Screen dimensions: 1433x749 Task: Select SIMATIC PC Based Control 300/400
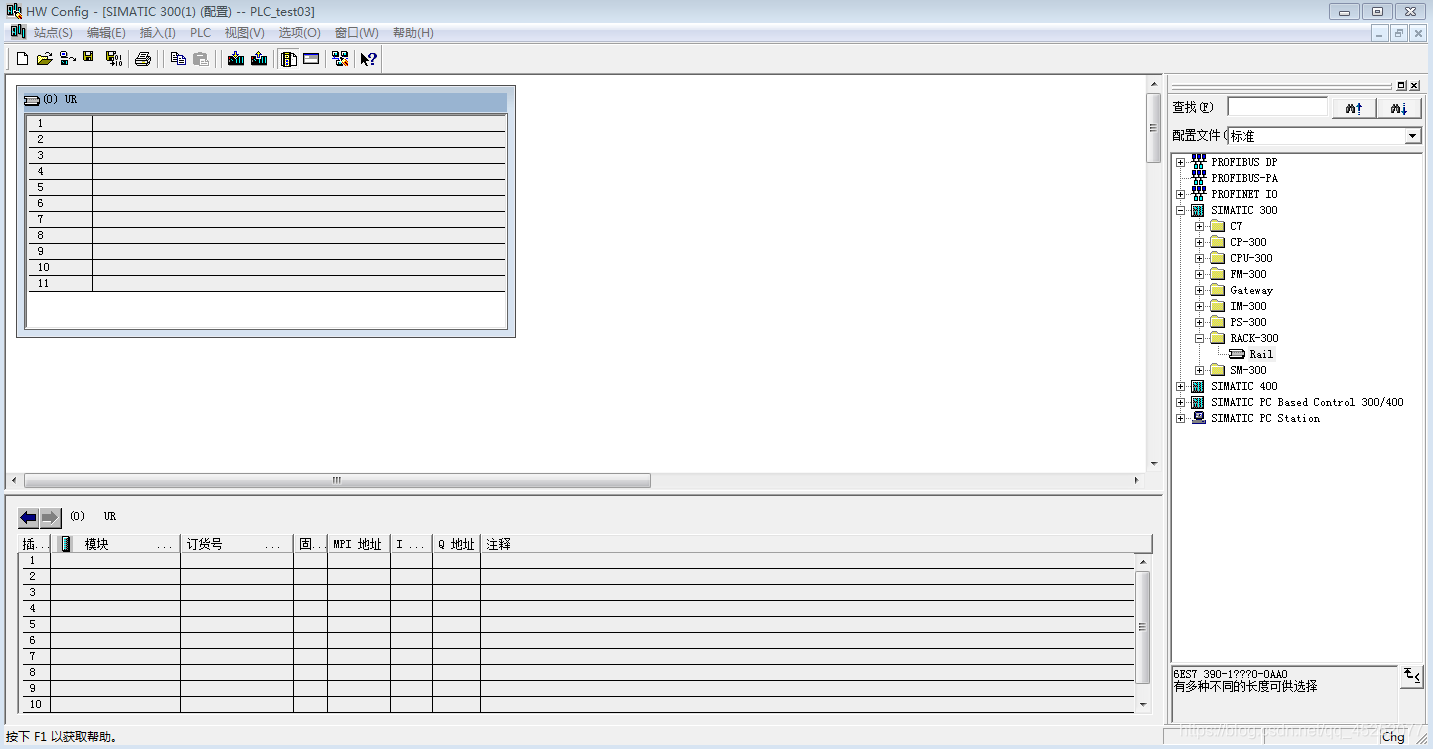click(x=1307, y=402)
